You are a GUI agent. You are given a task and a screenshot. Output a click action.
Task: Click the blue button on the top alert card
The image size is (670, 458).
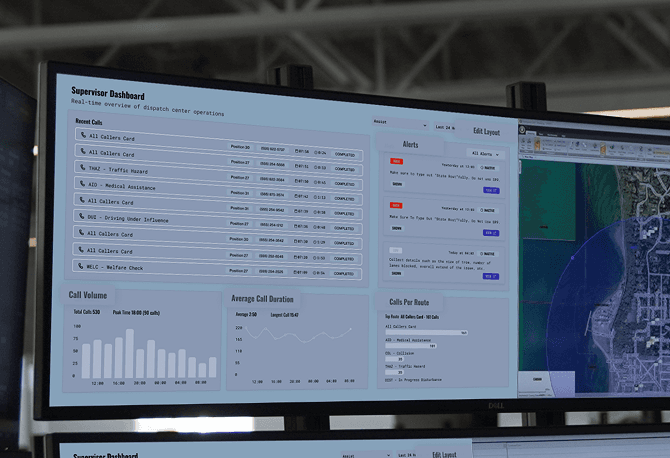491,190
